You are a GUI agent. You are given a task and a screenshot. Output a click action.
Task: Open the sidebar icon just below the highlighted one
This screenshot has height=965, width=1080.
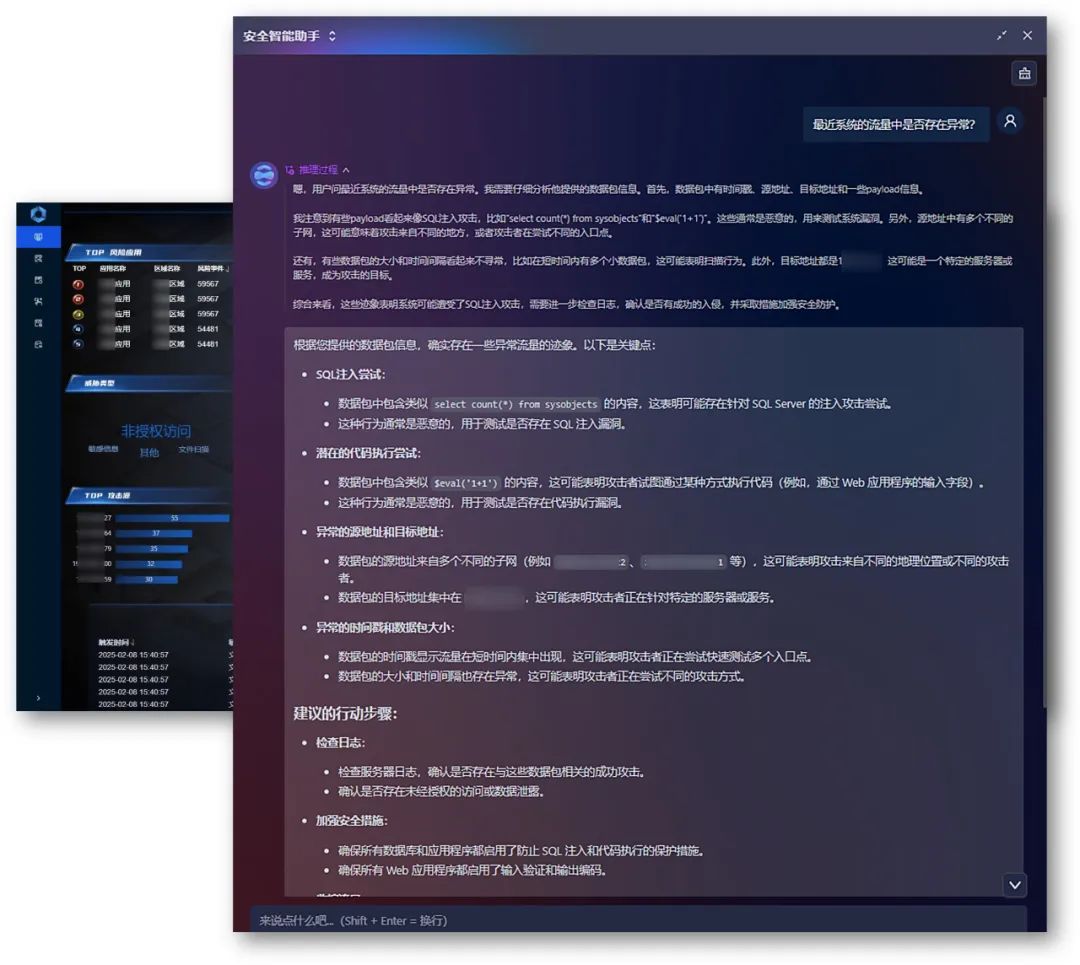tap(38, 258)
